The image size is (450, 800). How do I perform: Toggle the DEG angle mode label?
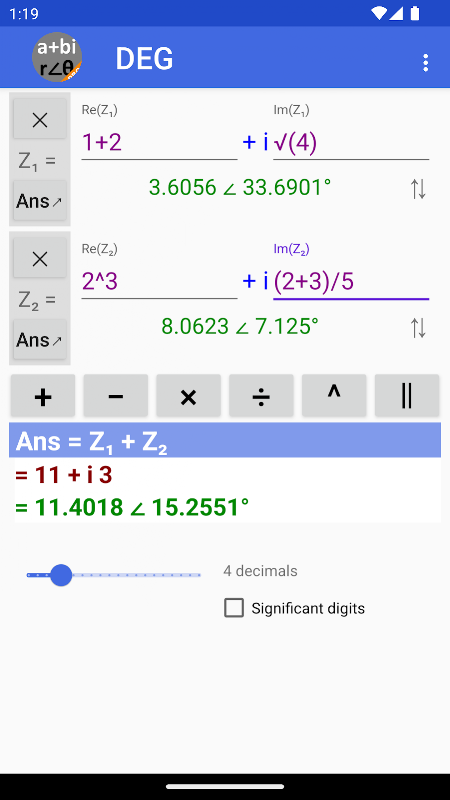[x=144, y=59]
